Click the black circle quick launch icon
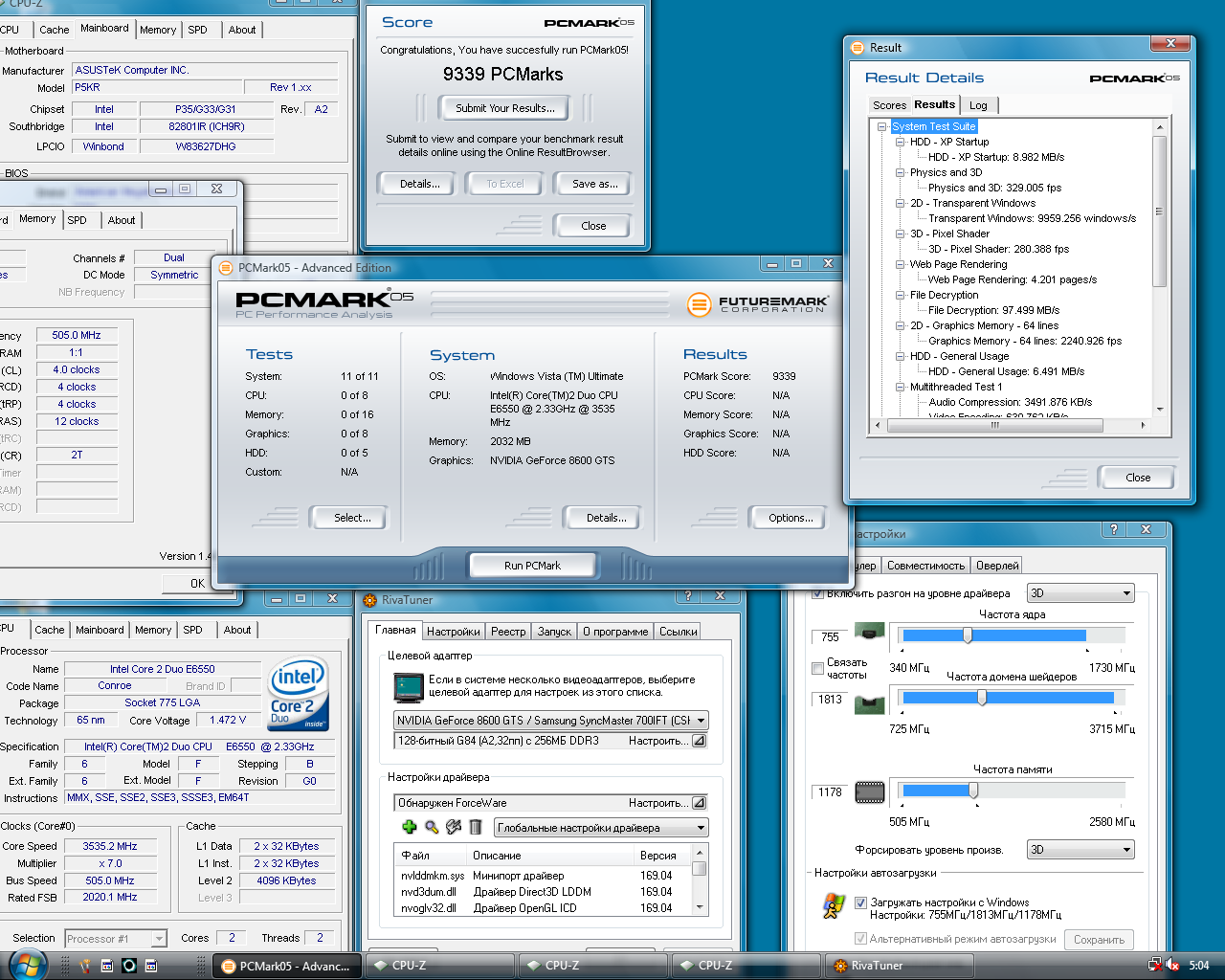1225x980 pixels. 129,966
